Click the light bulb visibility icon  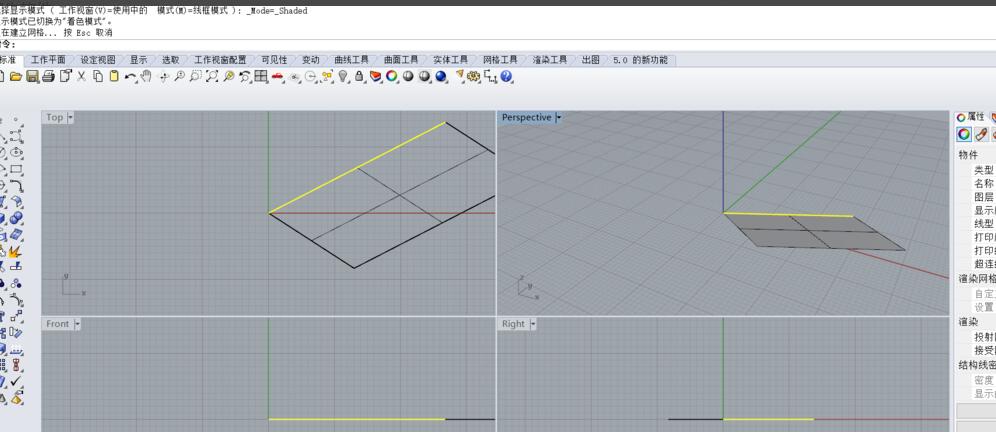(343, 77)
